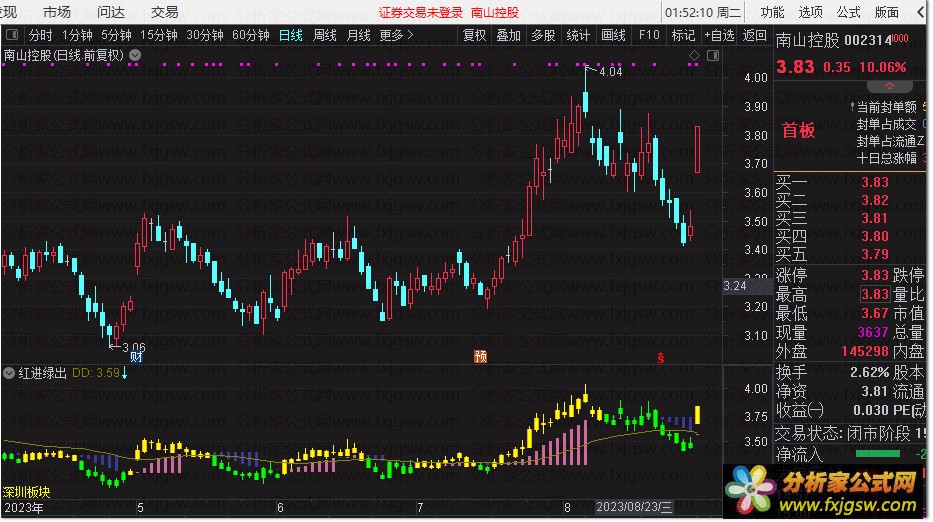The width and height of the screenshot is (933, 522).
Task: Click the 多股 multi-stock button
Action: click(543, 35)
